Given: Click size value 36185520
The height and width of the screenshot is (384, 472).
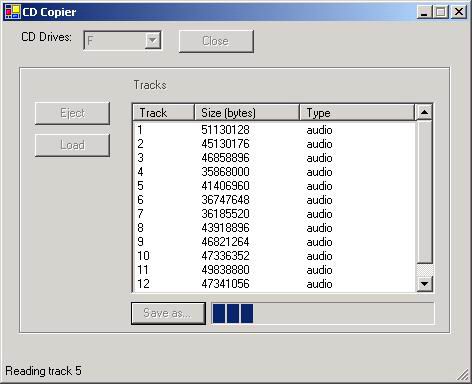Looking at the screenshot, I should tap(225, 214).
